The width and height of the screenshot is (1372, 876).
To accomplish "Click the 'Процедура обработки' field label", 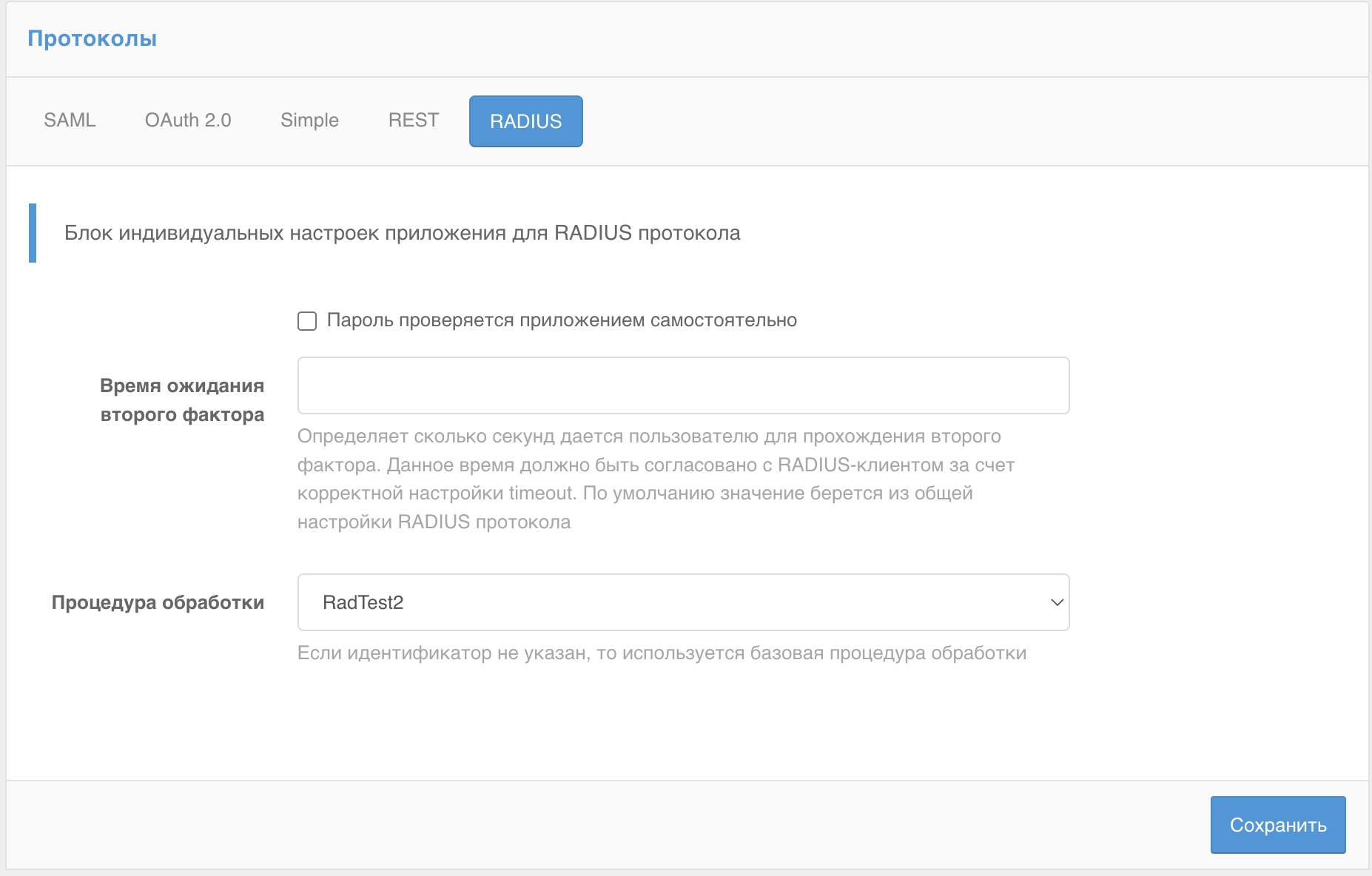I will [x=158, y=602].
